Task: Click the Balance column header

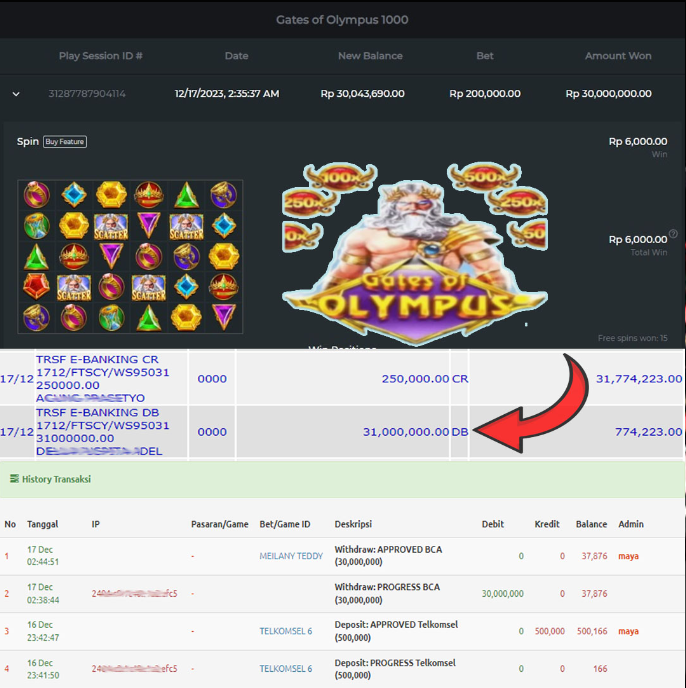Action: (591, 524)
